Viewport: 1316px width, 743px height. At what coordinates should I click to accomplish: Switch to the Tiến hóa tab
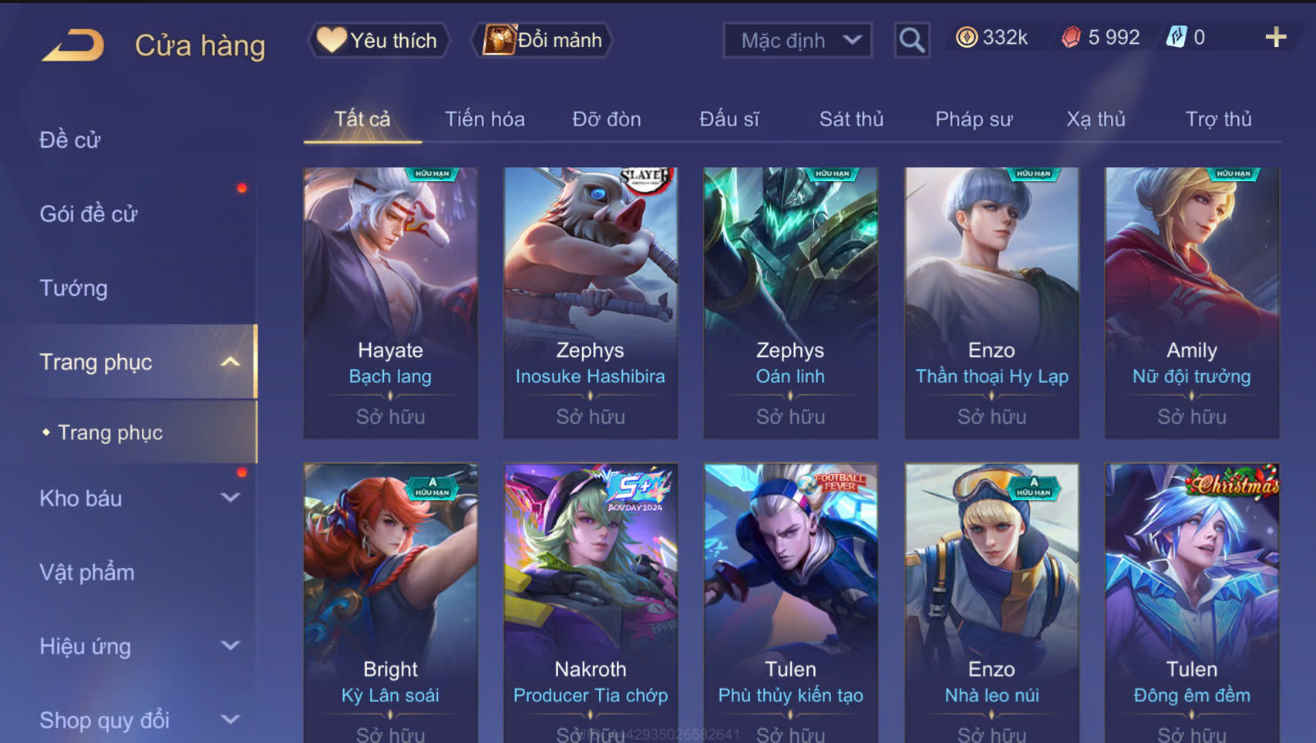485,119
